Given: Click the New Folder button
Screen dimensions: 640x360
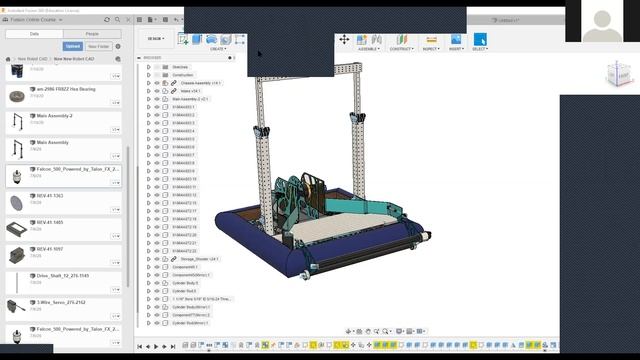Looking at the screenshot, I should pyautogui.click(x=99, y=47).
